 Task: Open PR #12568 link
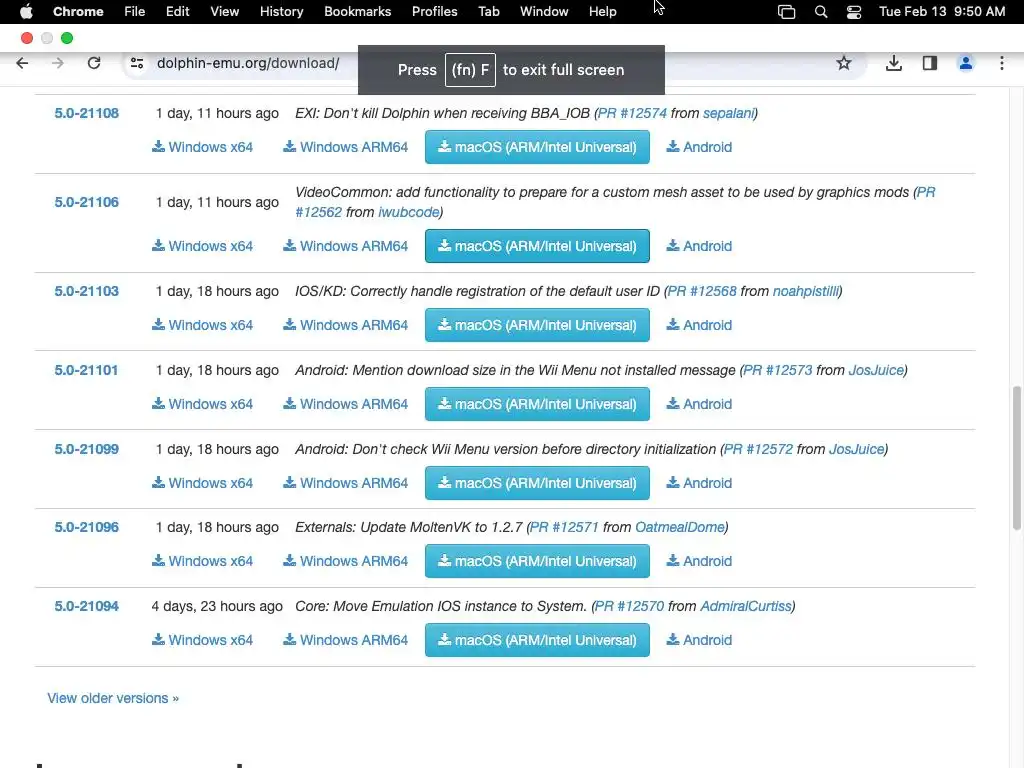pyautogui.click(x=702, y=291)
